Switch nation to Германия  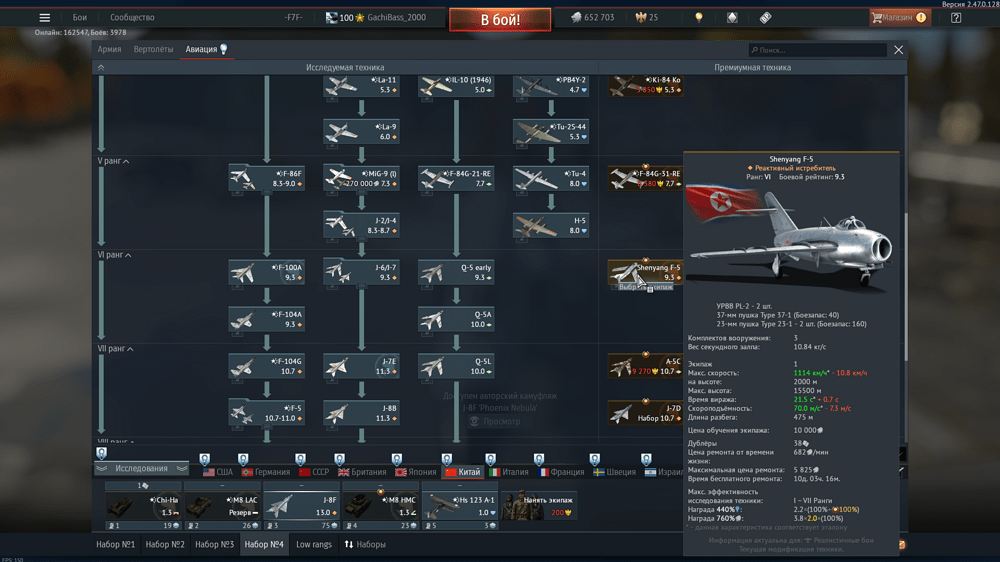tap(266, 472)
